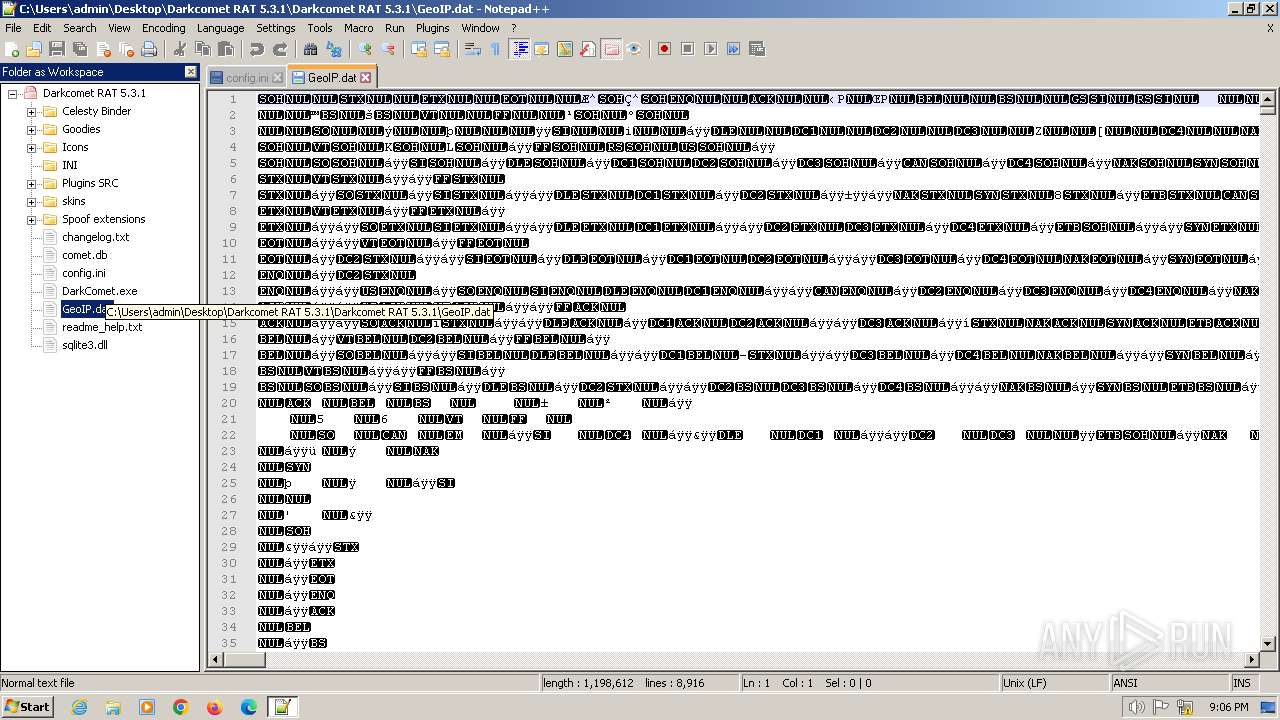Toggle the Function List panel icon
This screenshot has width=1280, height=720.
(588, 49)
